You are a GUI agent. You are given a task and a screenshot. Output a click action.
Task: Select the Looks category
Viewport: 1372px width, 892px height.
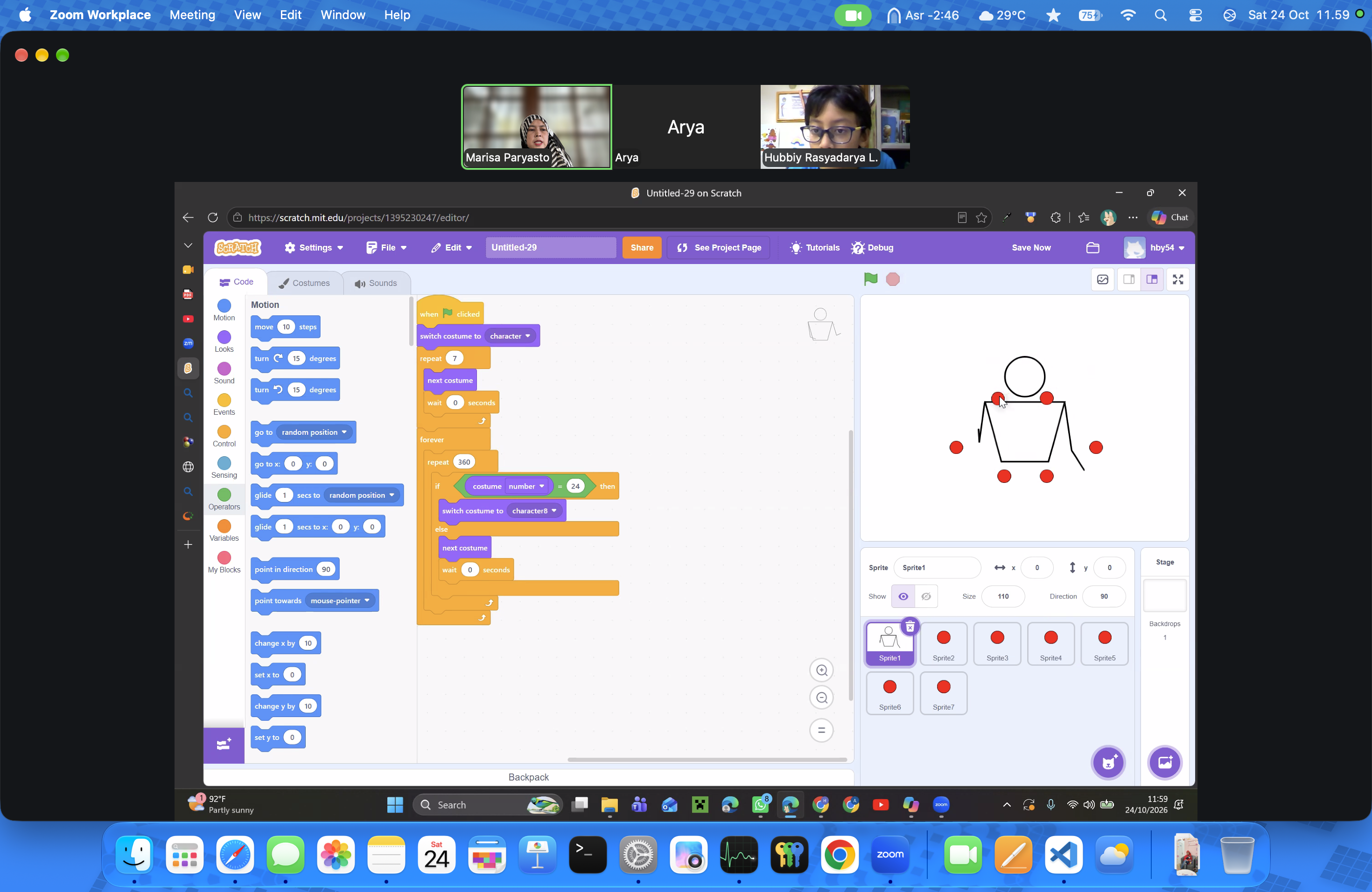pos(224,341)
